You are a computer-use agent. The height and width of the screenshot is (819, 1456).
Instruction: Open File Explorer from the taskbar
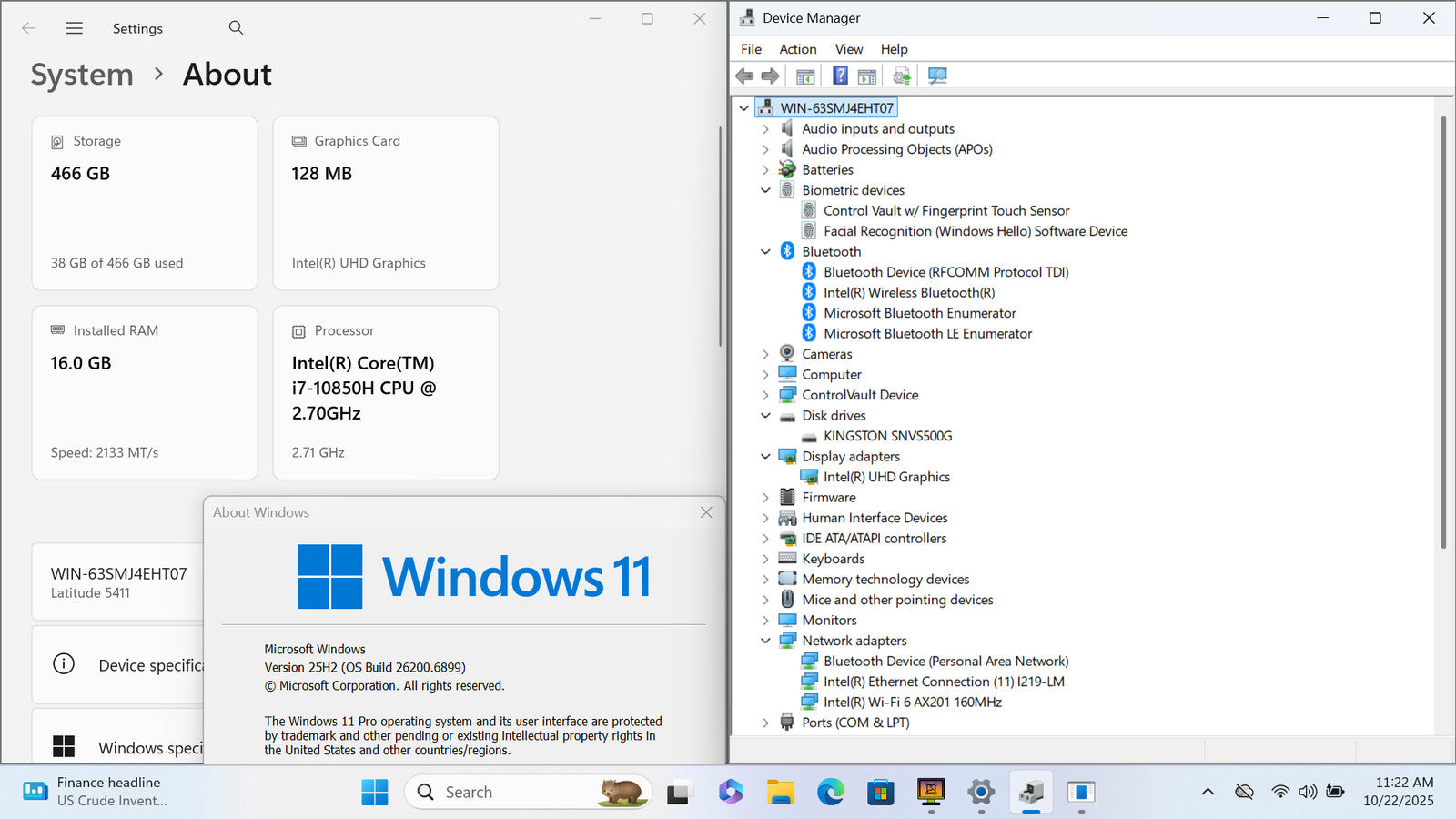(780, 793)
